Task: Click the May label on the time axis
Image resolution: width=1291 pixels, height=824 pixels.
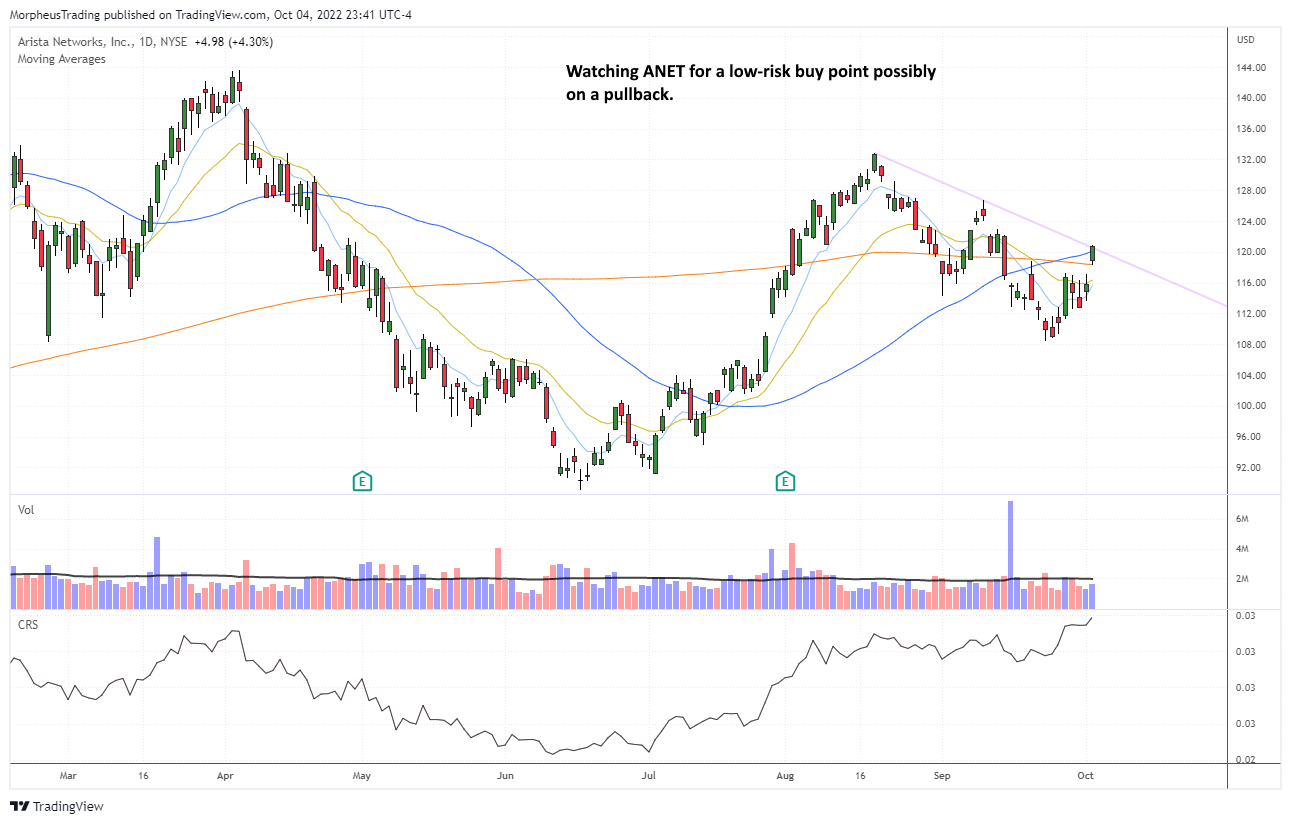Action: pos(362,775)
